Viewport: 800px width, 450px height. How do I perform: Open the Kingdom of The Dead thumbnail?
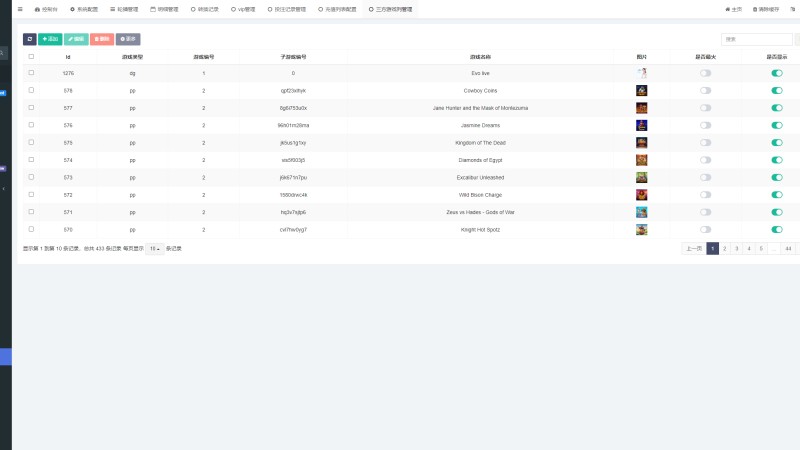click(x=641, y=142)
